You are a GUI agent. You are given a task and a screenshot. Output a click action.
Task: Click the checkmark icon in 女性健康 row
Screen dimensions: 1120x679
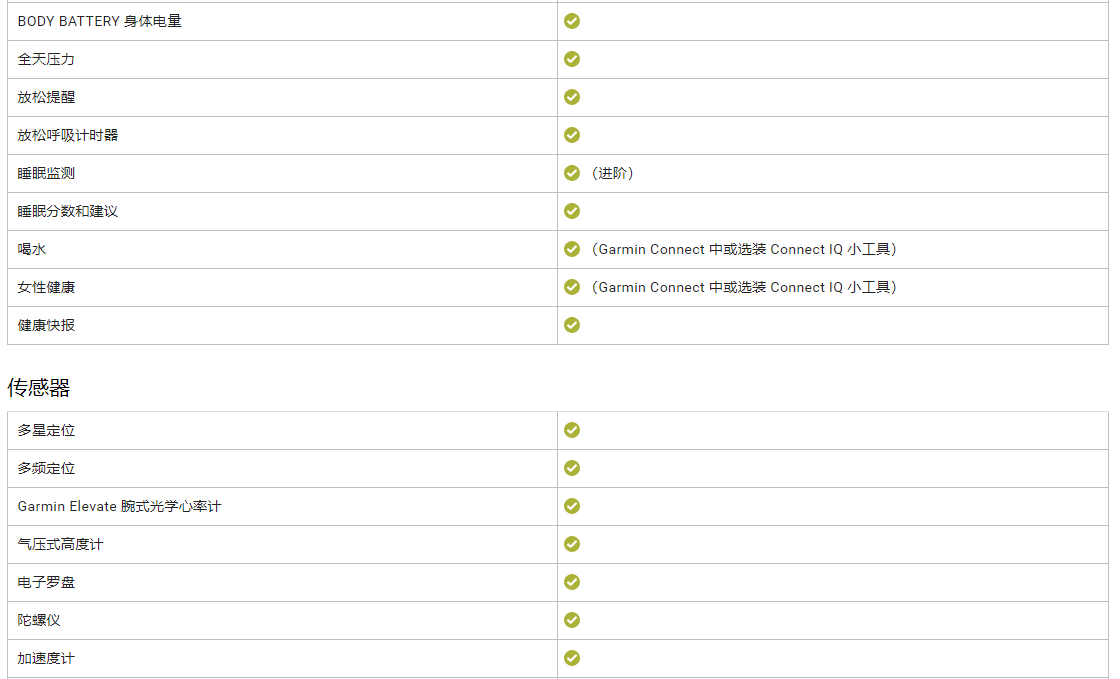572,287
